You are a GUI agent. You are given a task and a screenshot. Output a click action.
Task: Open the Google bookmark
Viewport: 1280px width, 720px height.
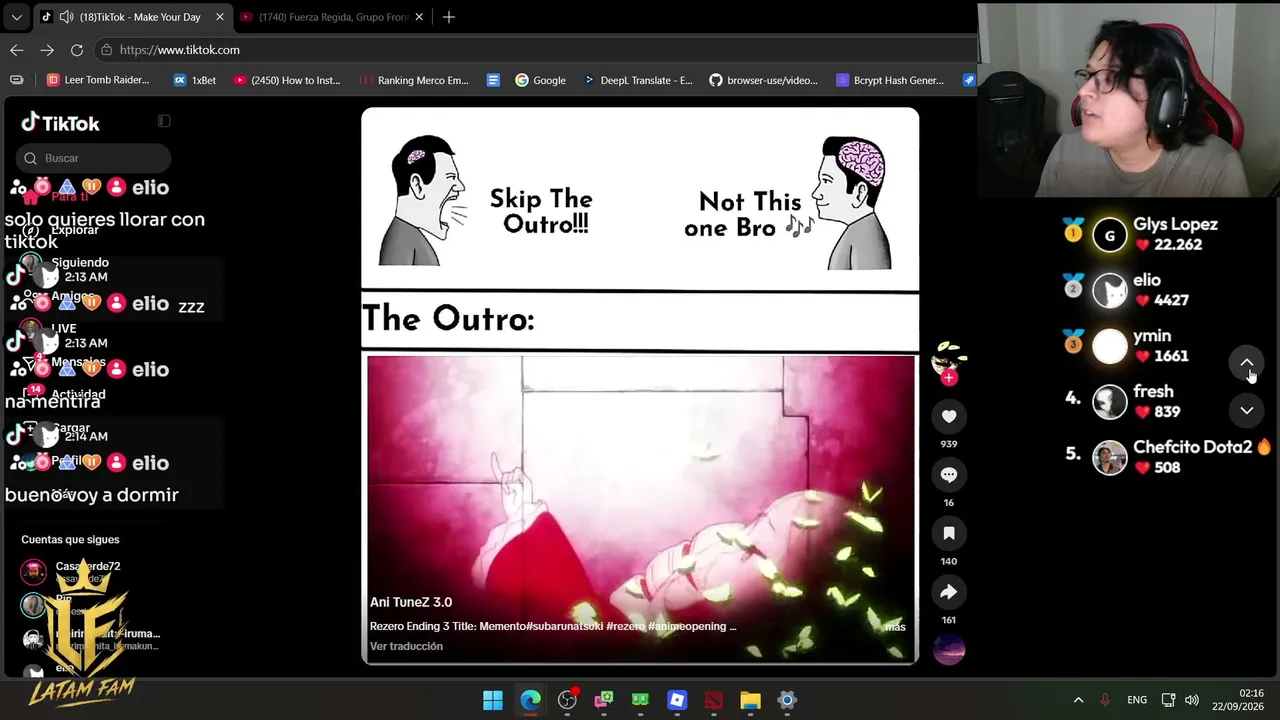540,80
